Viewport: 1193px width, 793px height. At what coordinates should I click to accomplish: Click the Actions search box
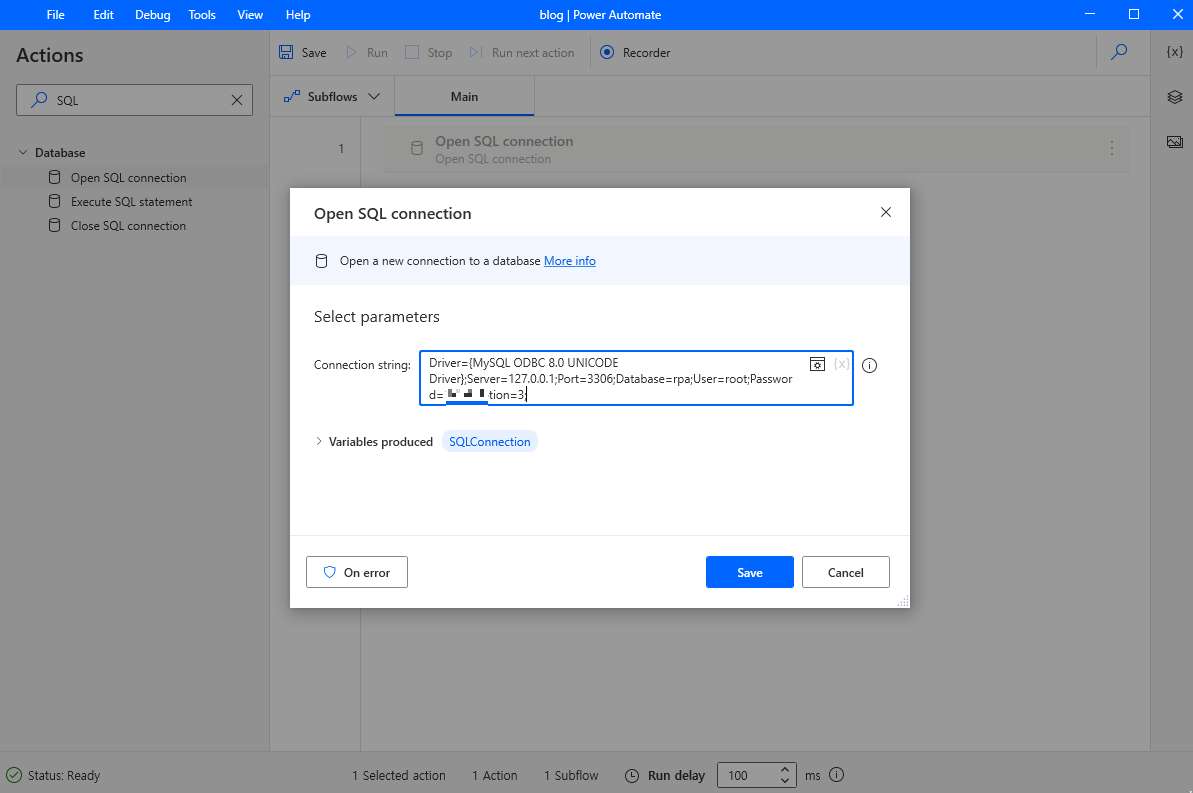point(134,100)
